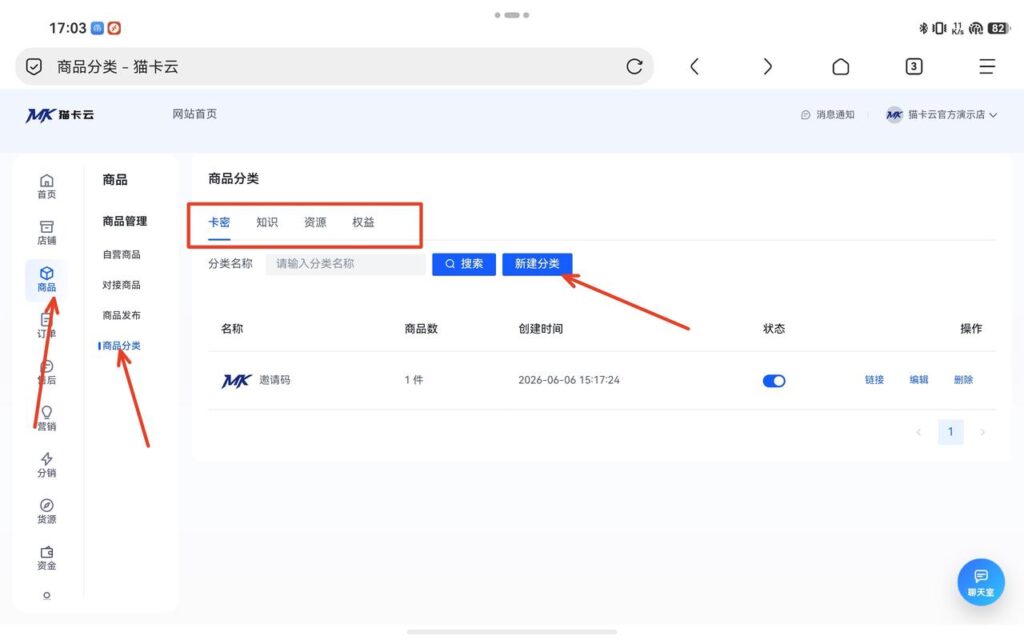
Task: Open the 资金 wallet sidebar icon
Action: pos(46,558)
